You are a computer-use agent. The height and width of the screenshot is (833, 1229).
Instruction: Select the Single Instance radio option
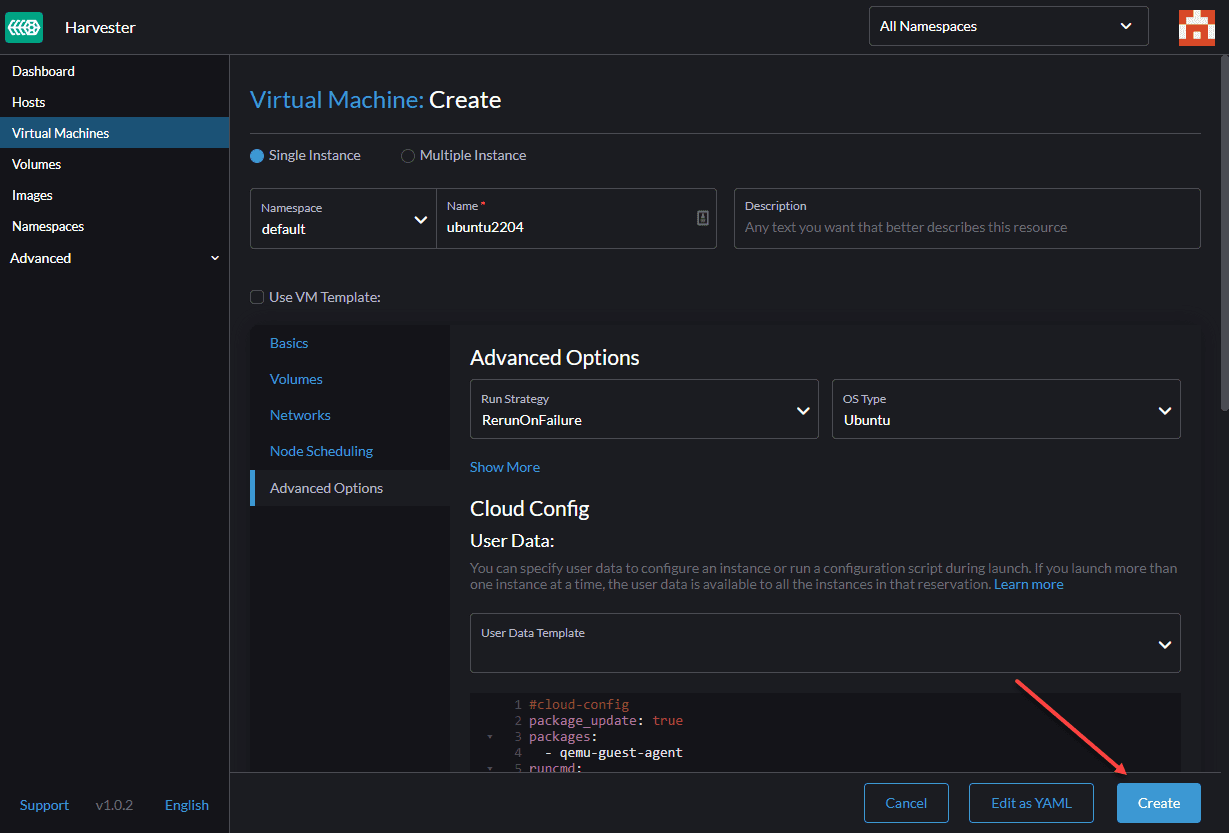tap(257, 156)
